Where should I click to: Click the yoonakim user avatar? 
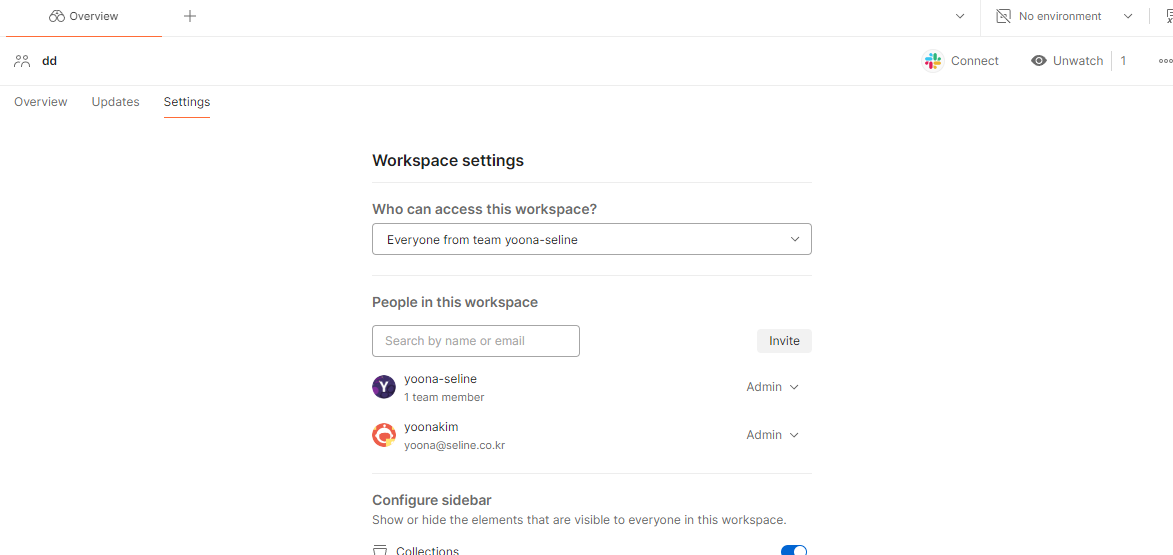384,435
